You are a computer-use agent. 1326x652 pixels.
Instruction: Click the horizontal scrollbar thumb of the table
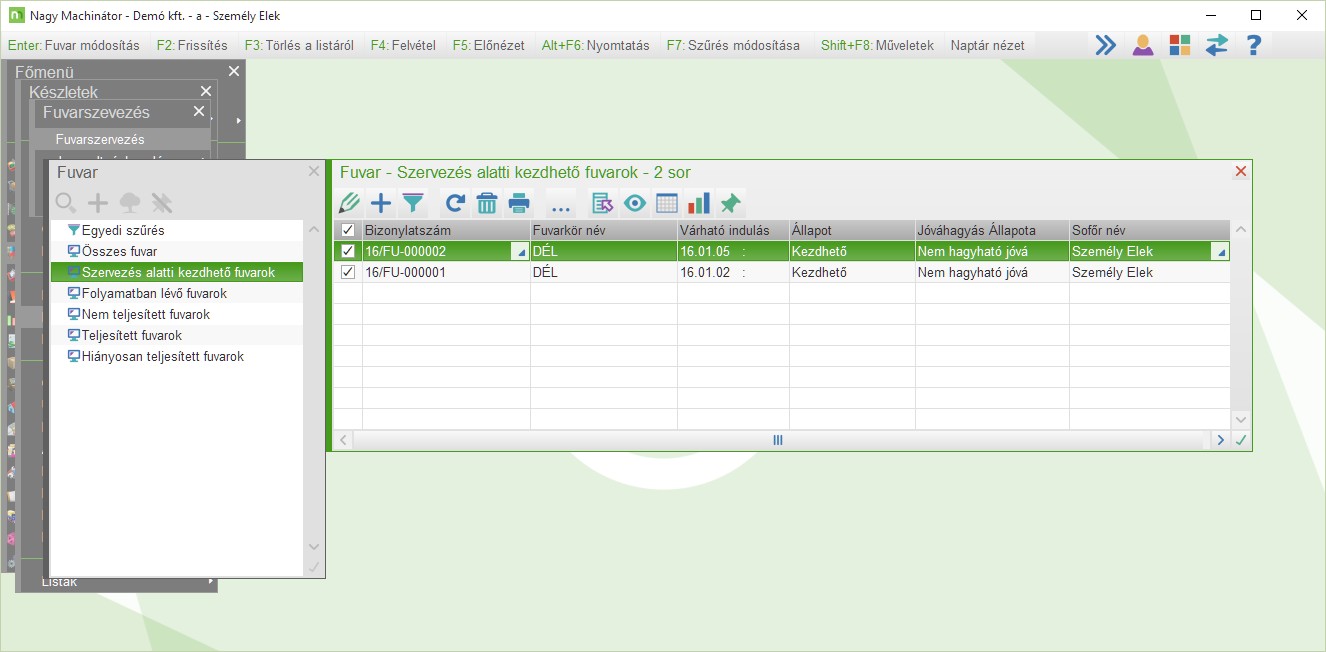[x=778, y=440]
